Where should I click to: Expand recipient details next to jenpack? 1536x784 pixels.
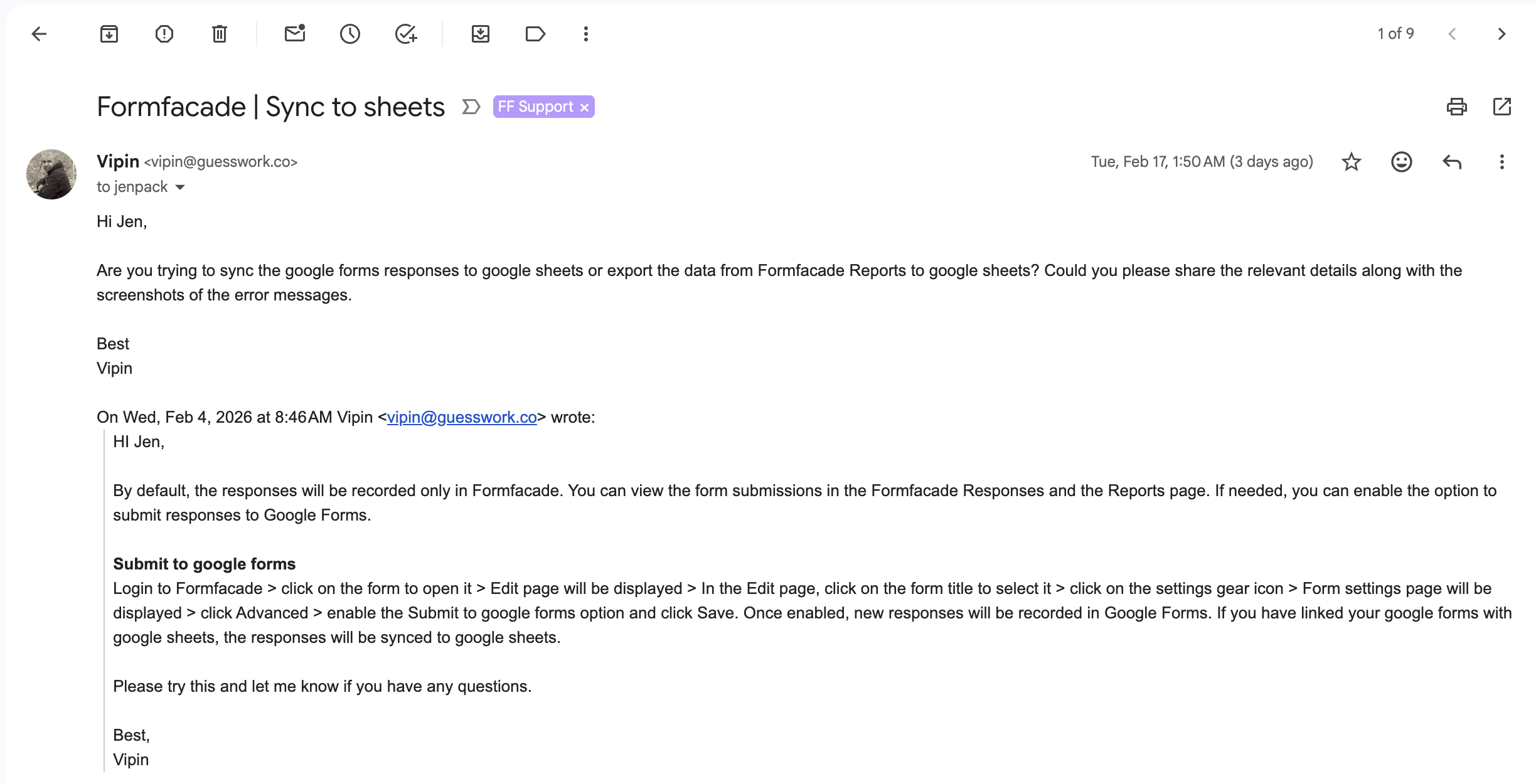click(x=180, y=188)
